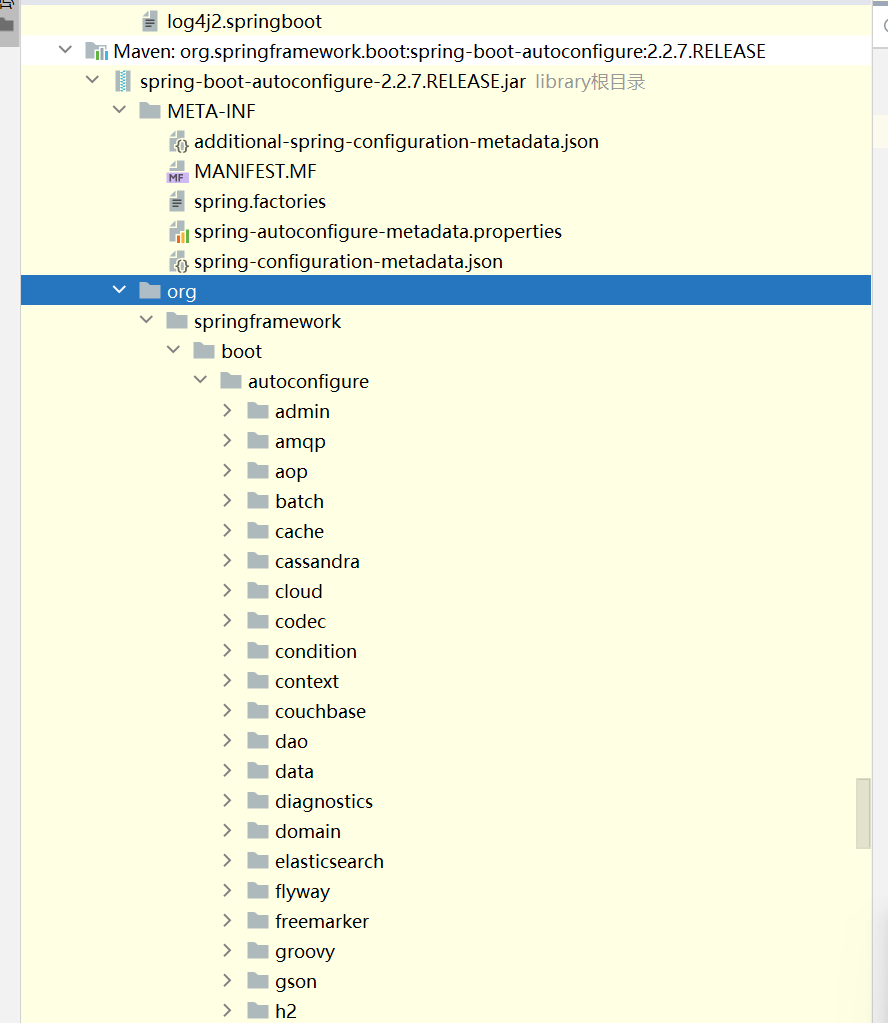
Task: Select the groovy package label
Action: click(x=305, y=952)
